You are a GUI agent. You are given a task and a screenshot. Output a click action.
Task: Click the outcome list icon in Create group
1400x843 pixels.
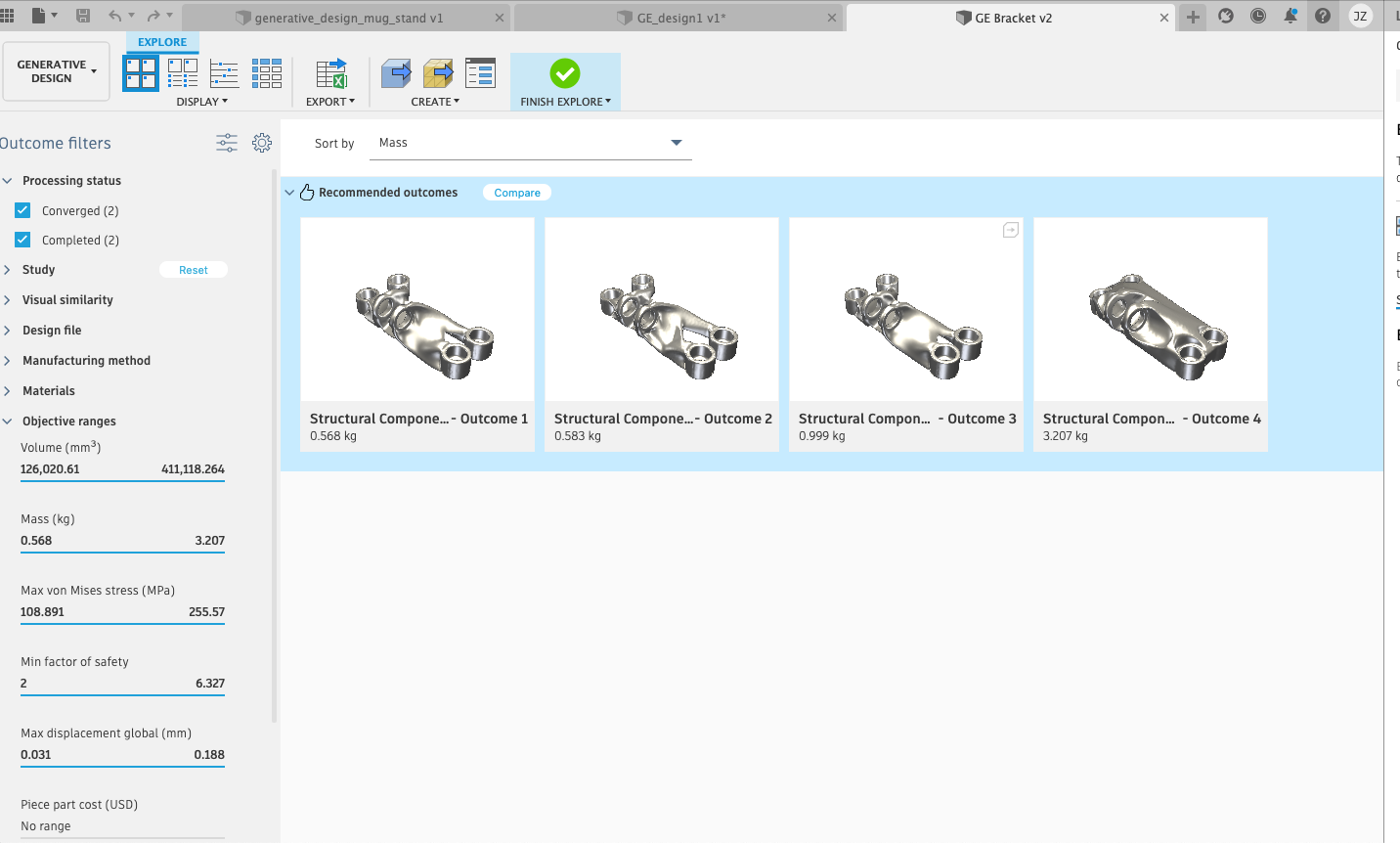tap(480, 73)
